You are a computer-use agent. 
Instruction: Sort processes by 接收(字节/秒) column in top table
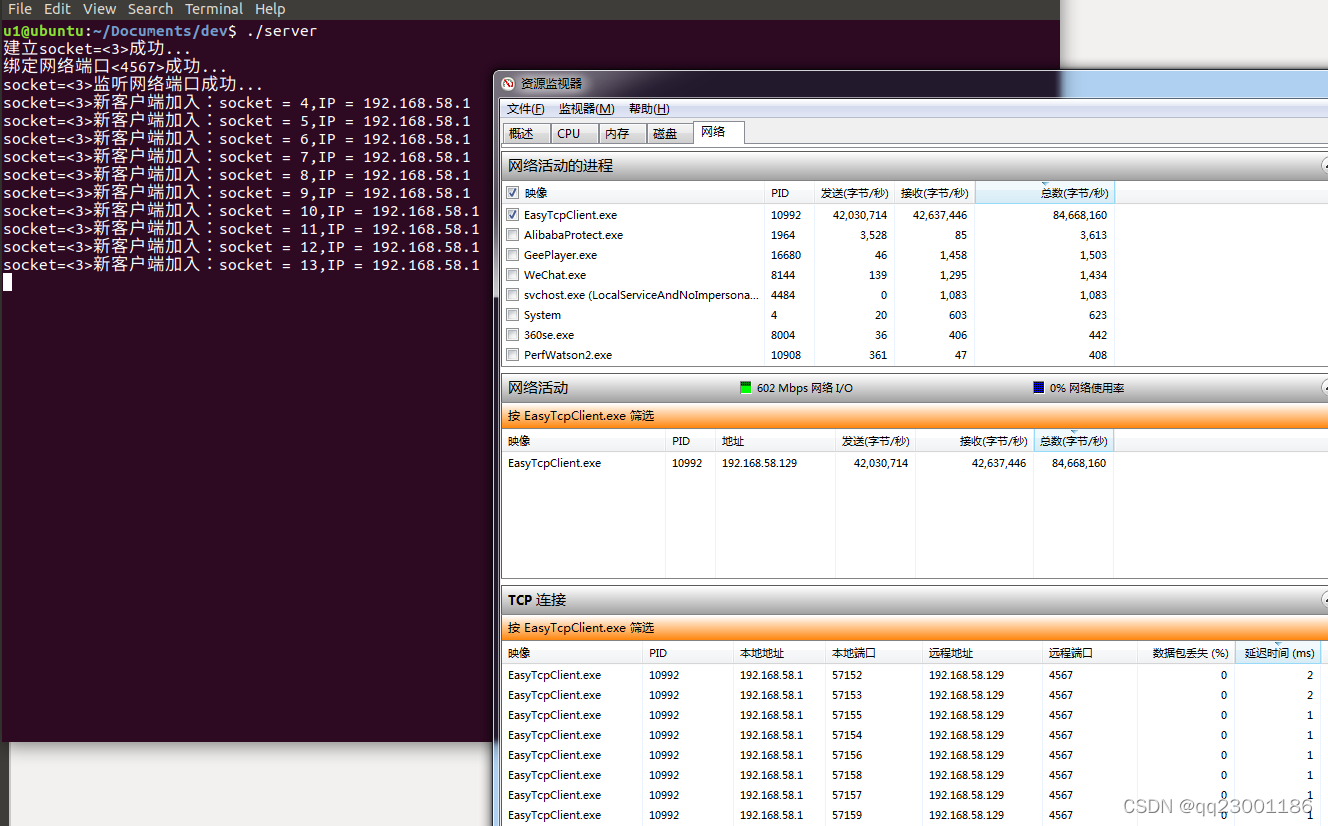point(934,193)
